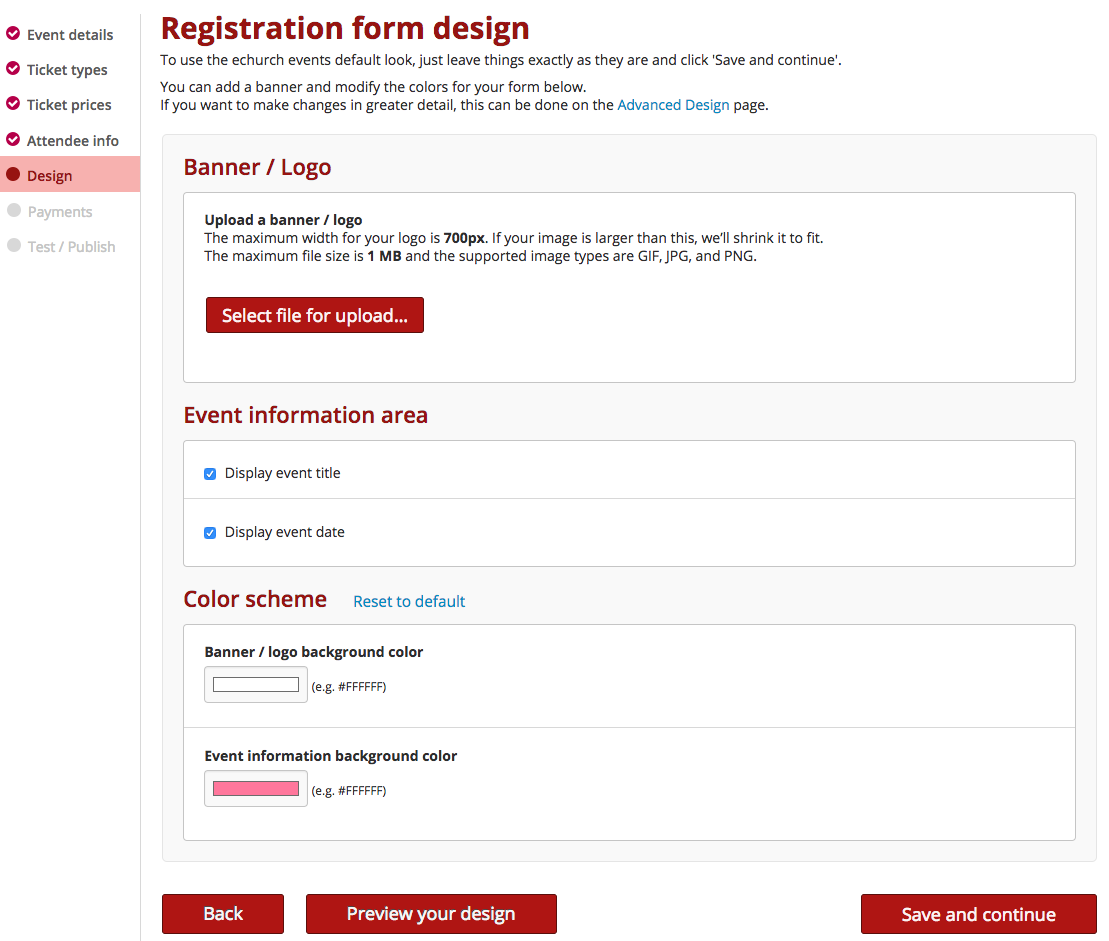Go to Ticket prices step
This screenshot has width=1109, height=941.
click(69, 105)
